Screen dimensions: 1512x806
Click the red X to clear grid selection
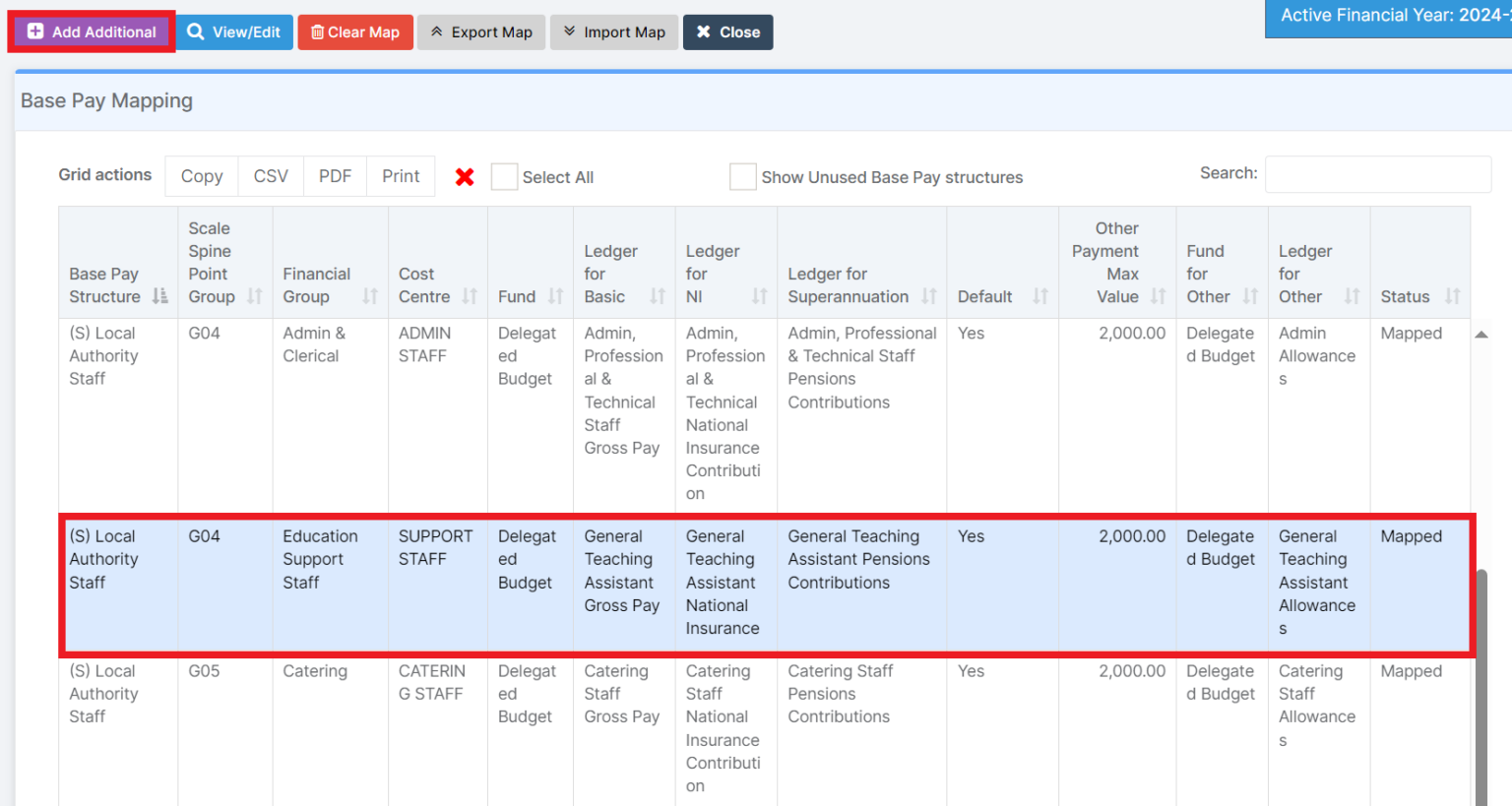pyautogui.click(x=462, y=176)
